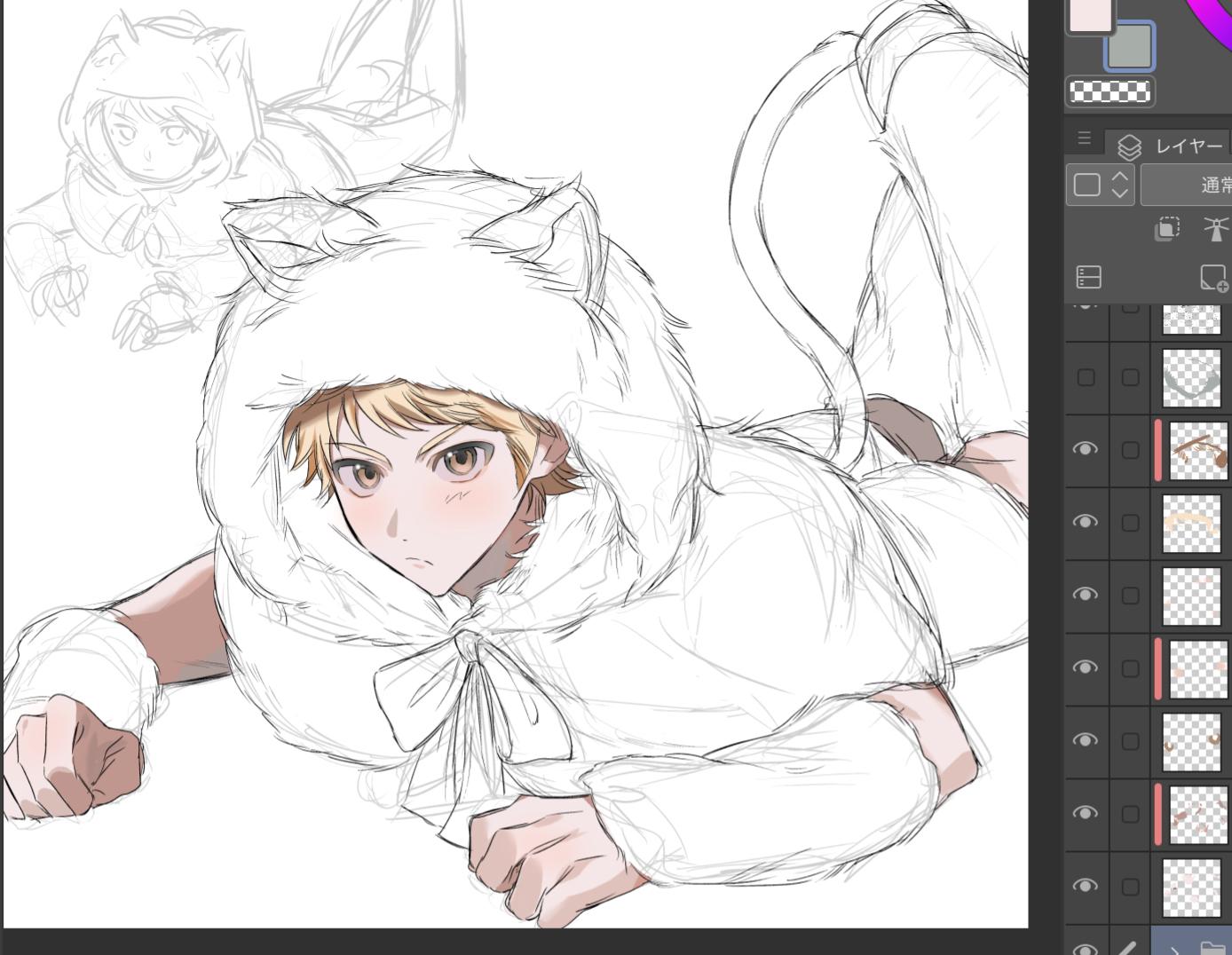Click the pen icon on folder row
Image resolution: width=1232 pixels, height=955 pixels.
pos(1127,948)
